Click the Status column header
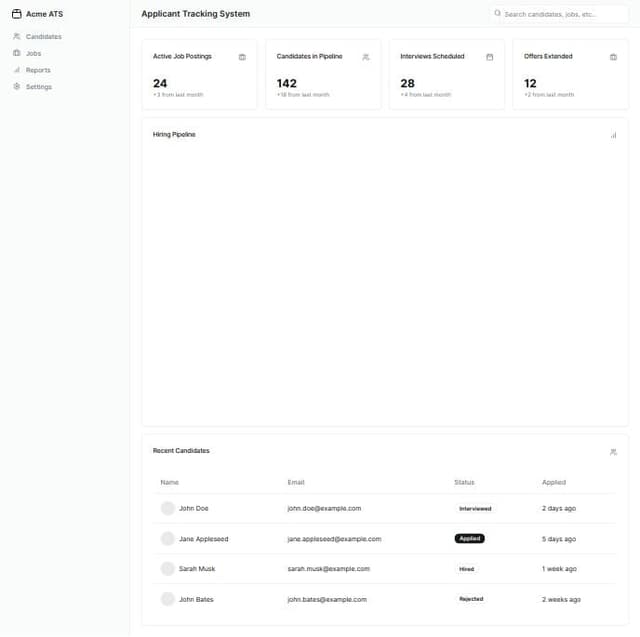Screen dimensions: 640x637 coord(464,482)
